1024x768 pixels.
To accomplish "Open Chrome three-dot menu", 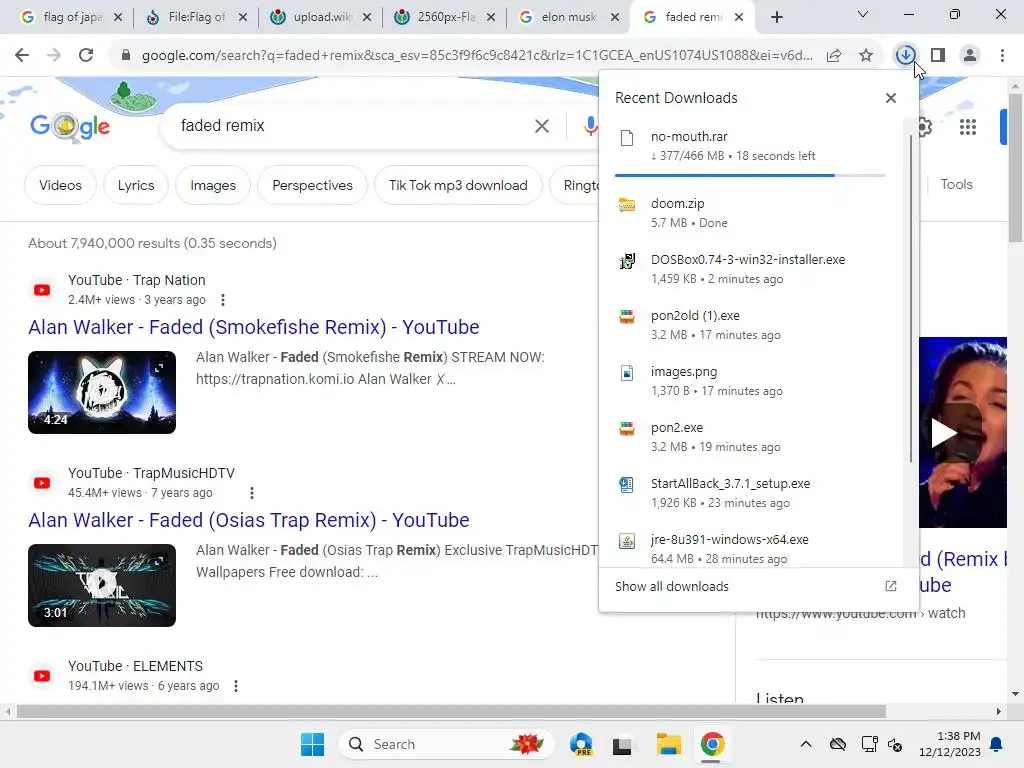I will (1002, 55).
